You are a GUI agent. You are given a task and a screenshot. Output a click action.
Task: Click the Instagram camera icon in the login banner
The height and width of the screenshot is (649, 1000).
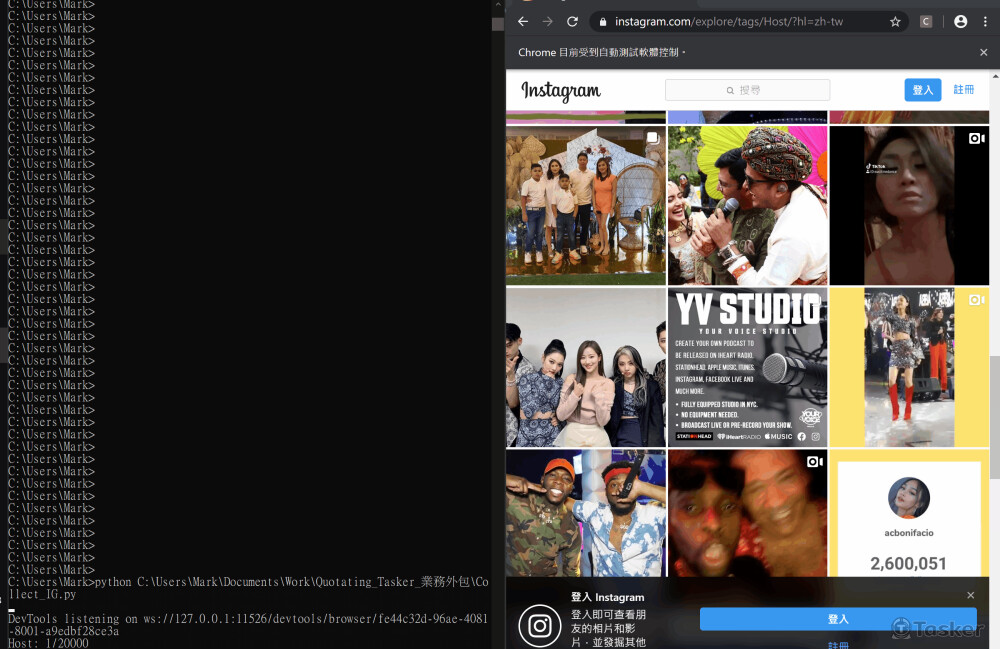tap(540, 626)
